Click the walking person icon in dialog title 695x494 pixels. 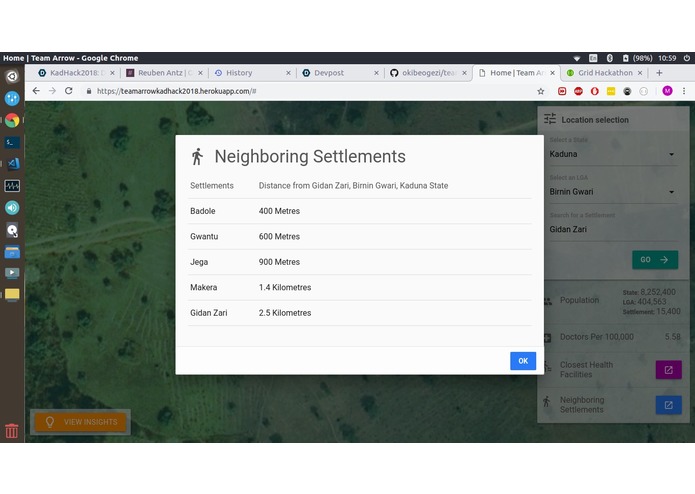[x=197, y=156]
